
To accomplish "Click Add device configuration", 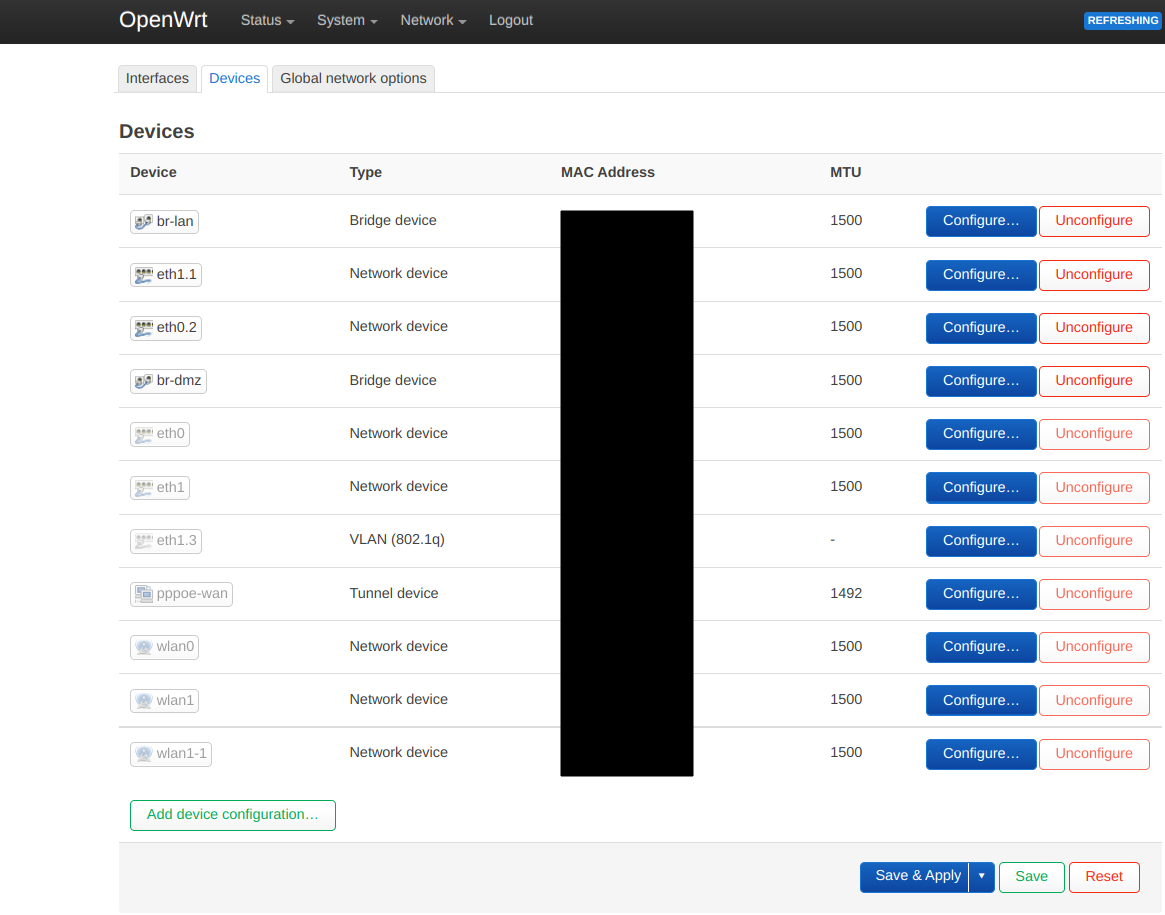I will [x=232, y=815].
